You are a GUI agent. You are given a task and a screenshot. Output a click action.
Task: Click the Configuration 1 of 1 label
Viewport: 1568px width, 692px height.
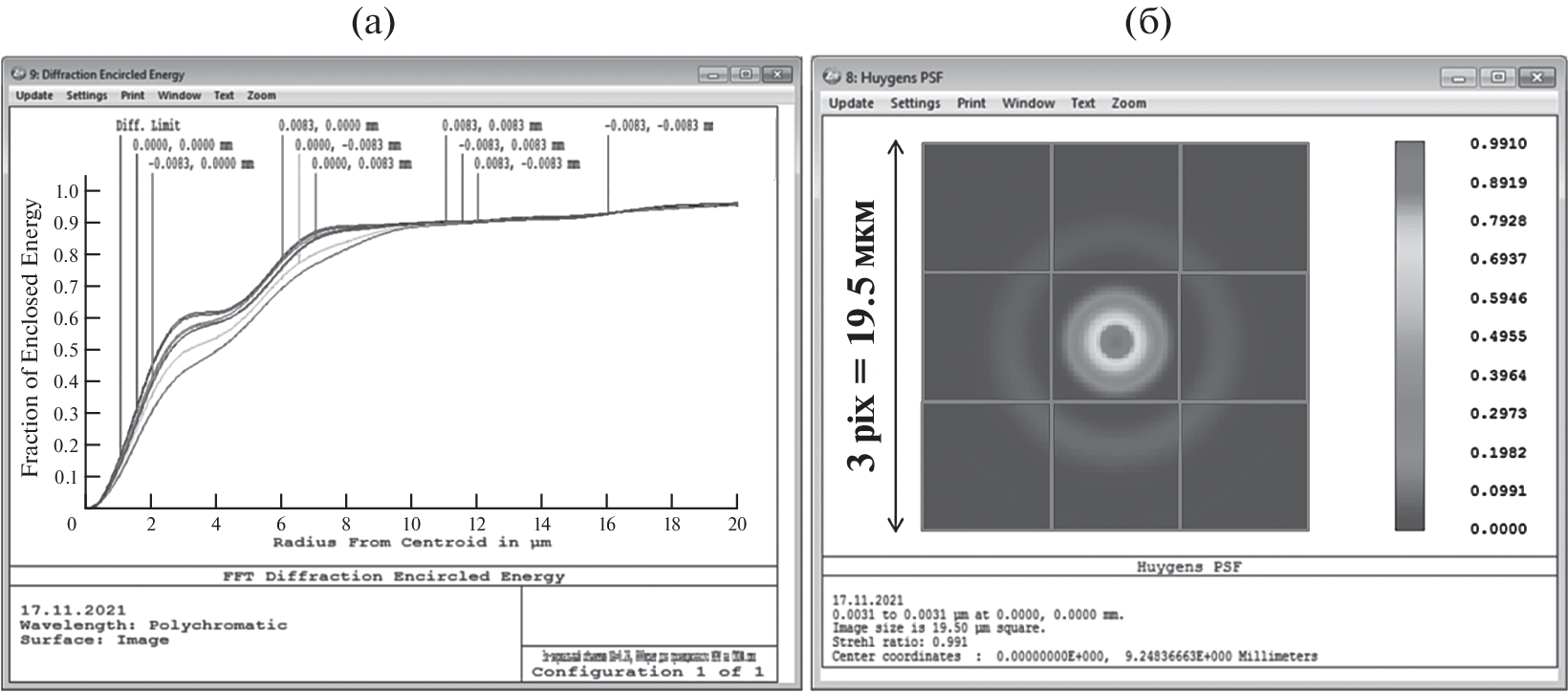(x=647, y=672)
